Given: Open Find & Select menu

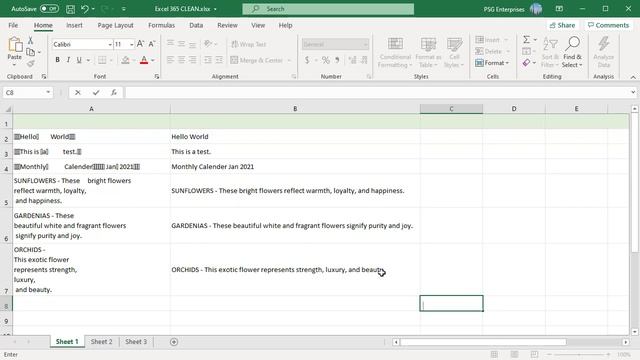Looking at the screenshot, I should (572, 52).
